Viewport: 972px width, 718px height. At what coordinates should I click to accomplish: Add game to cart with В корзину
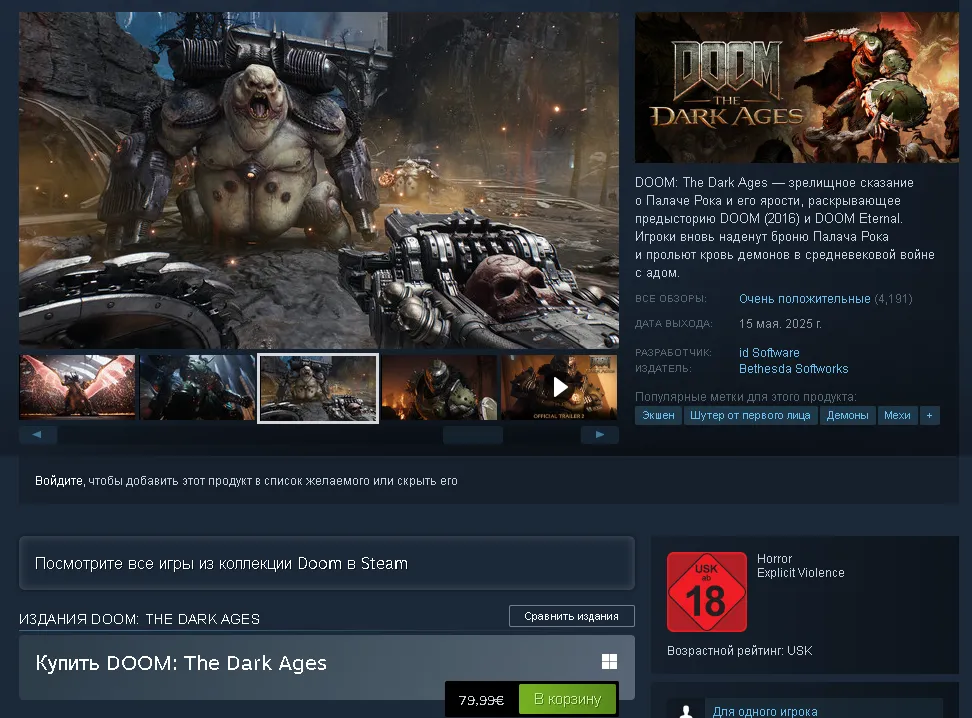(567, 699)
